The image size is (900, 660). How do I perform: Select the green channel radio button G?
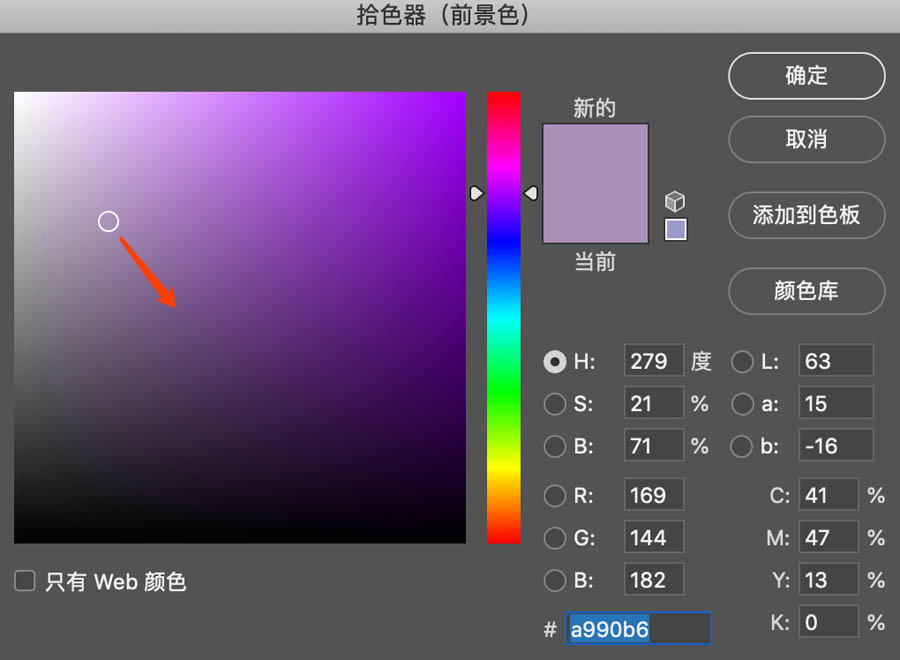[x=556, y=538]
